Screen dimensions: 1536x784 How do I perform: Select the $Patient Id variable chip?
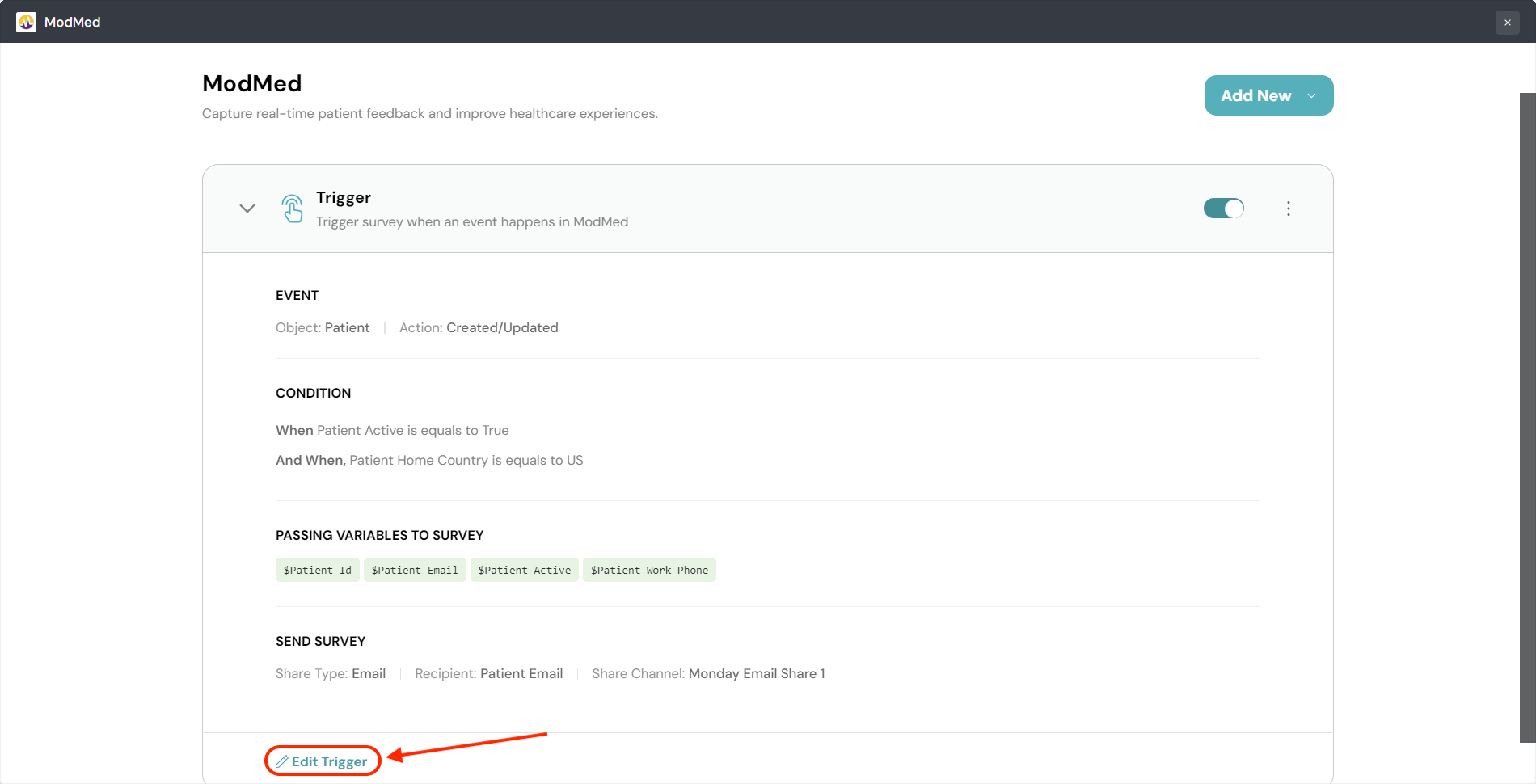(317, 570)
